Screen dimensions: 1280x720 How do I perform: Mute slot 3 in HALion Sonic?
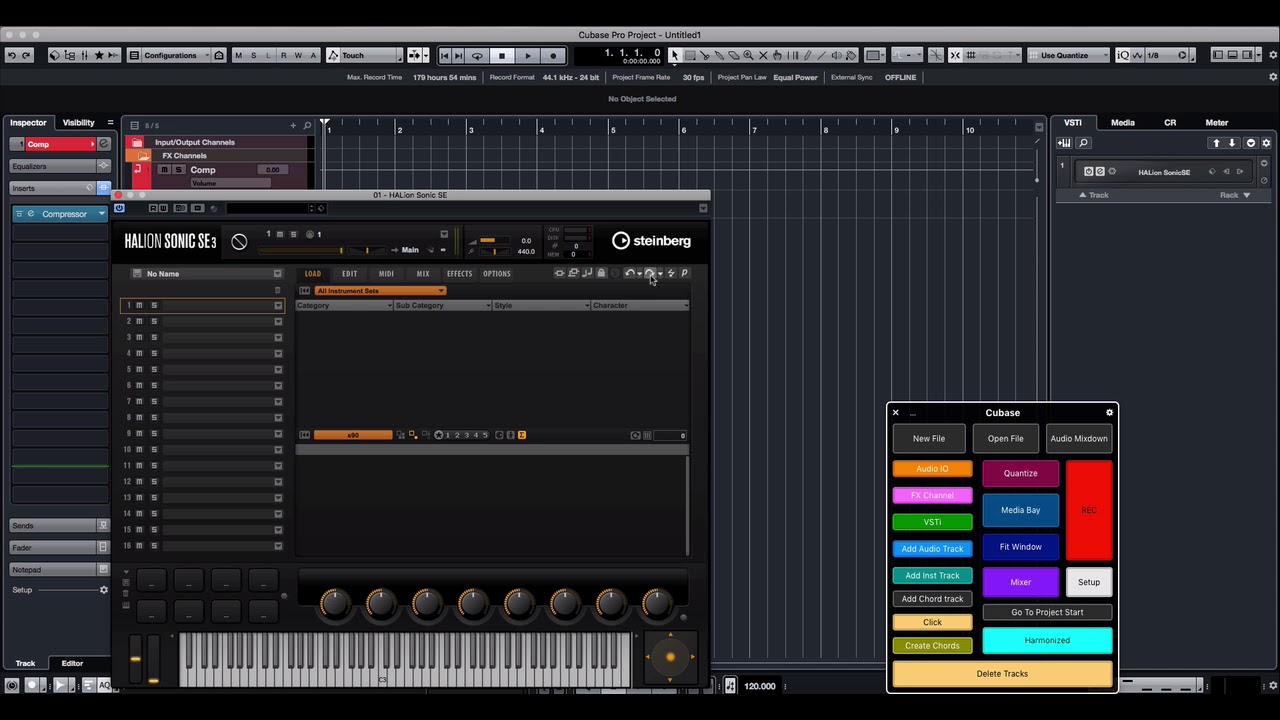(139, 337)
